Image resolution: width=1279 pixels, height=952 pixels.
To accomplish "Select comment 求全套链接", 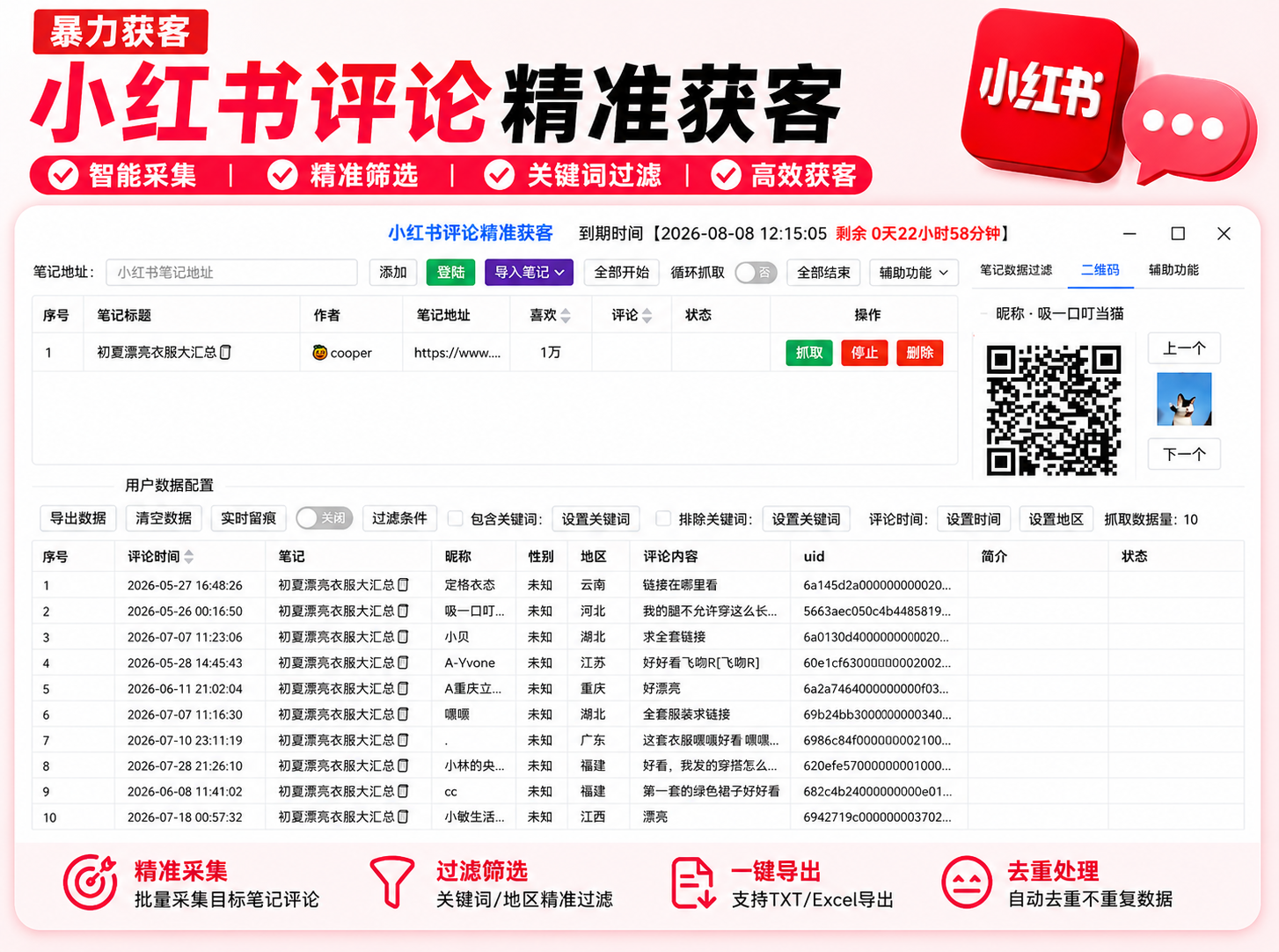I will click(674, 636).
